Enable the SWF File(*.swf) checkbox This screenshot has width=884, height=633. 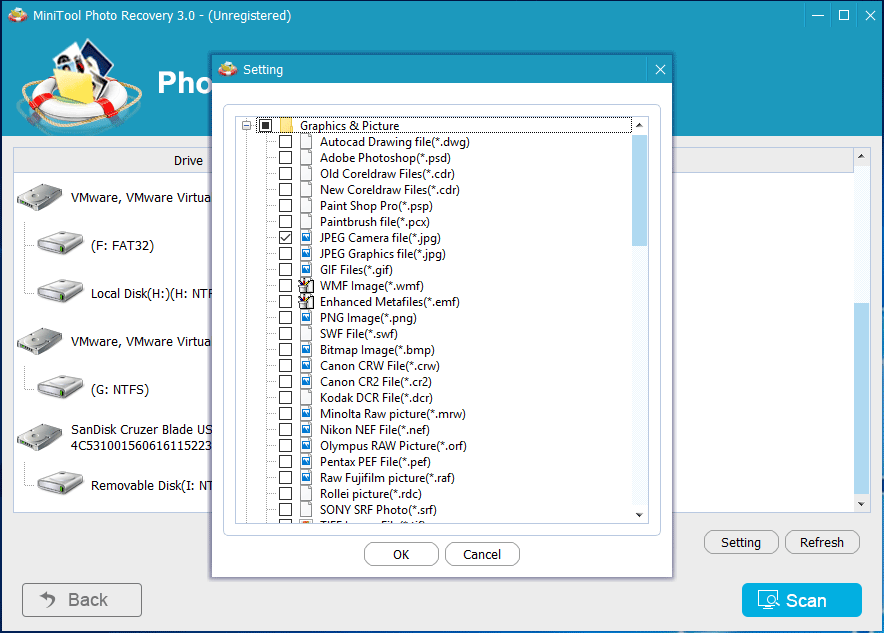coord(286,333)
